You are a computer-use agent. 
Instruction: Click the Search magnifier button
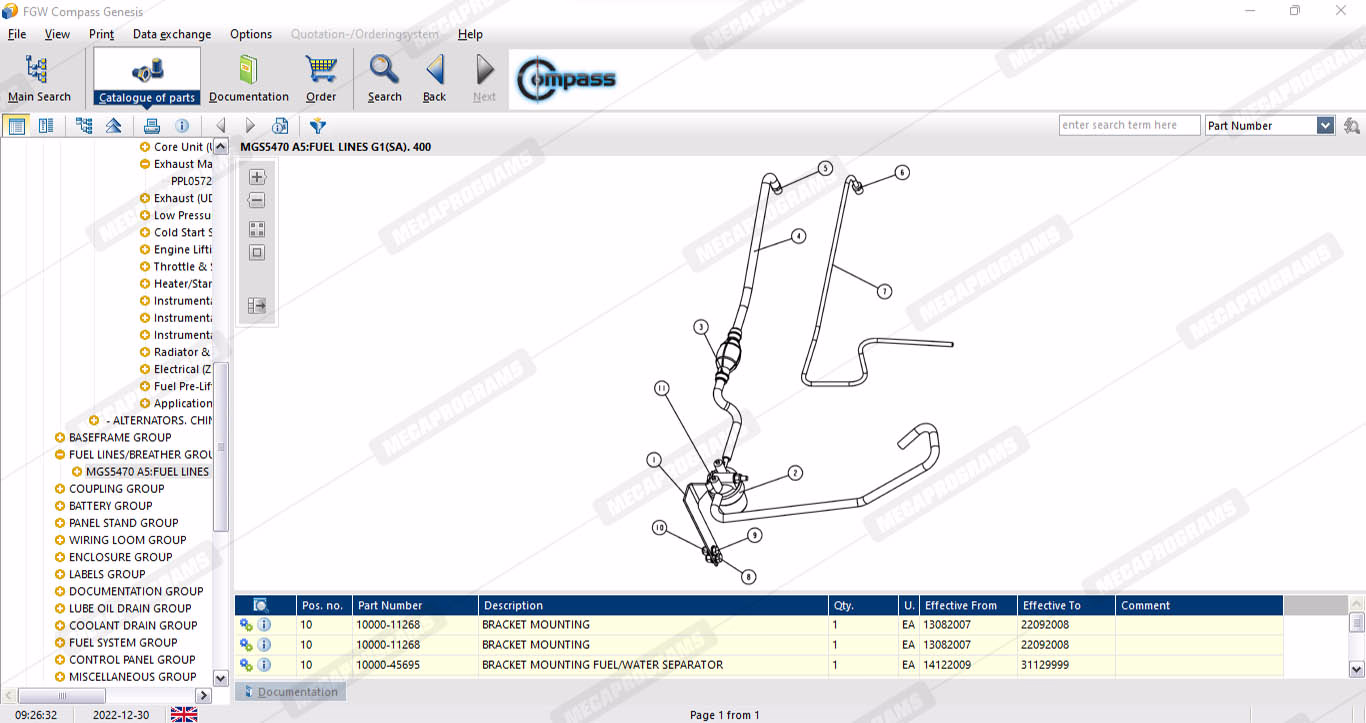coord(384,79)
